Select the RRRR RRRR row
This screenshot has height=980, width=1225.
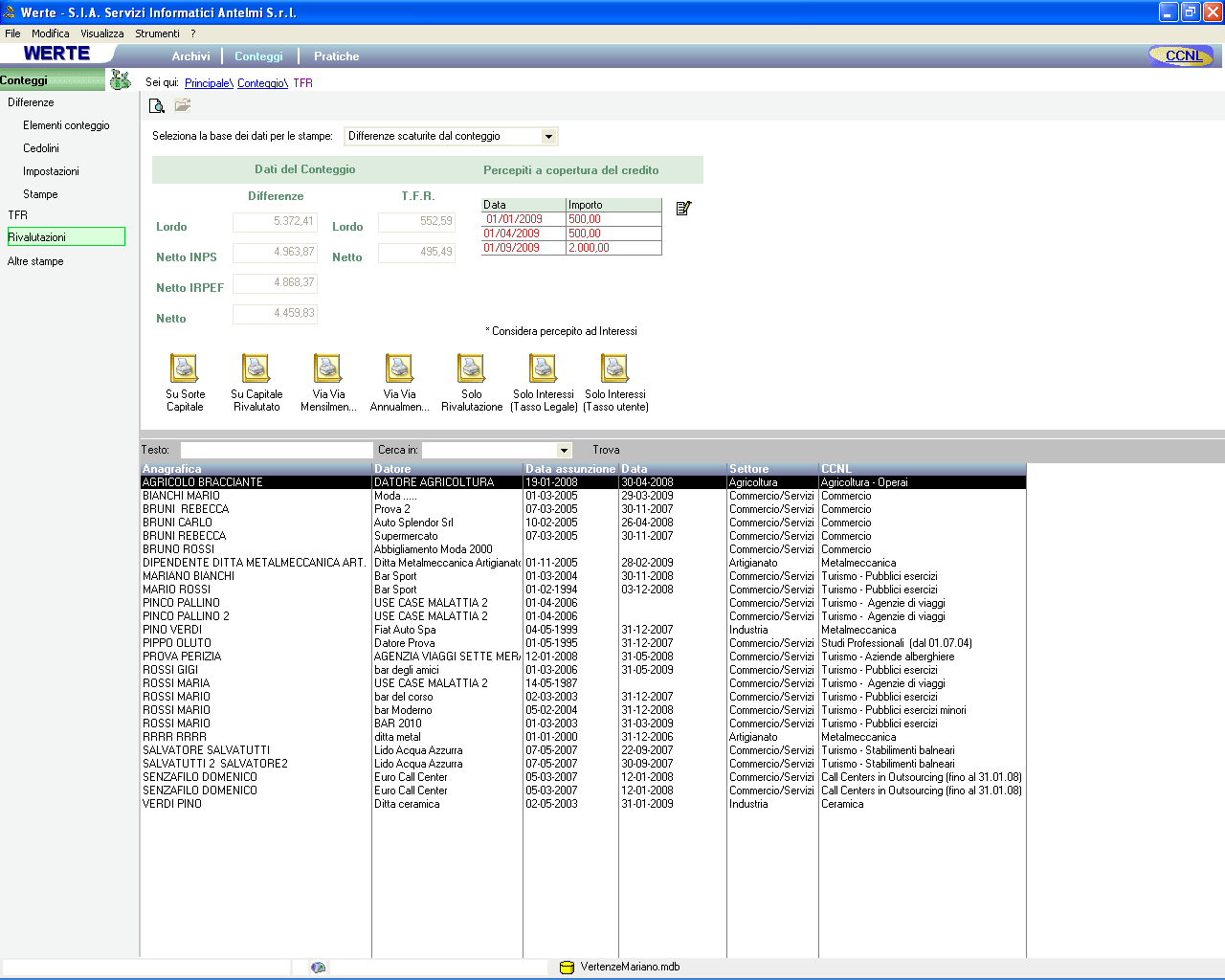[583, 737]
